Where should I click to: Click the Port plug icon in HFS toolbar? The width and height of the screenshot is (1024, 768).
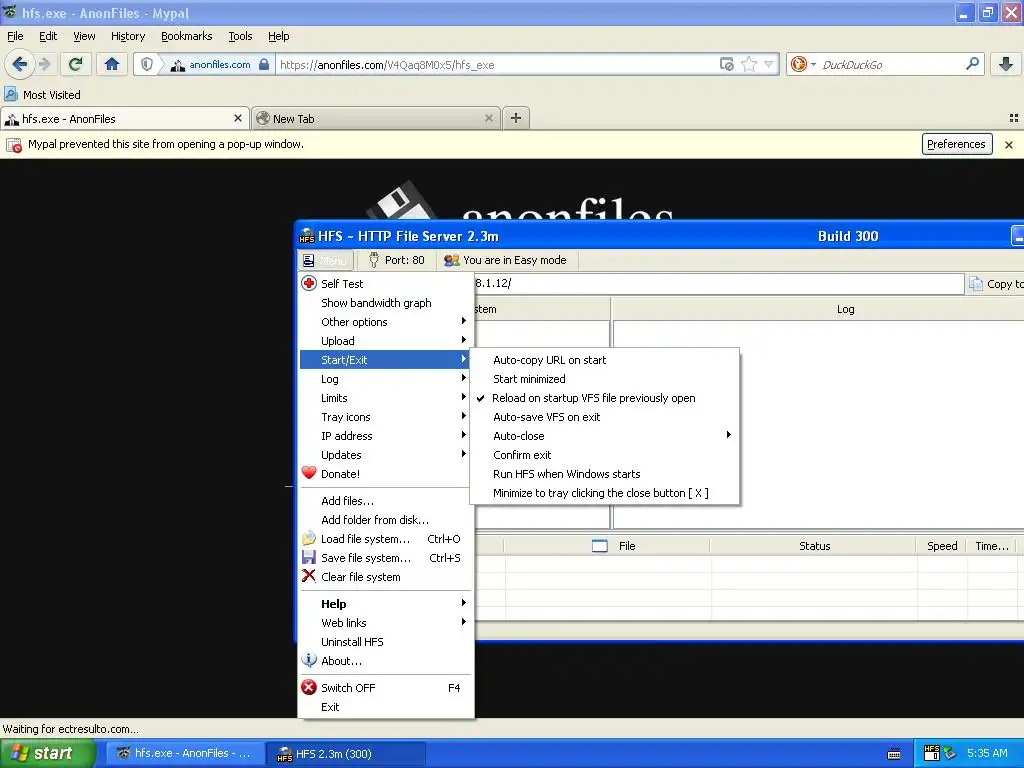point(374,260)
